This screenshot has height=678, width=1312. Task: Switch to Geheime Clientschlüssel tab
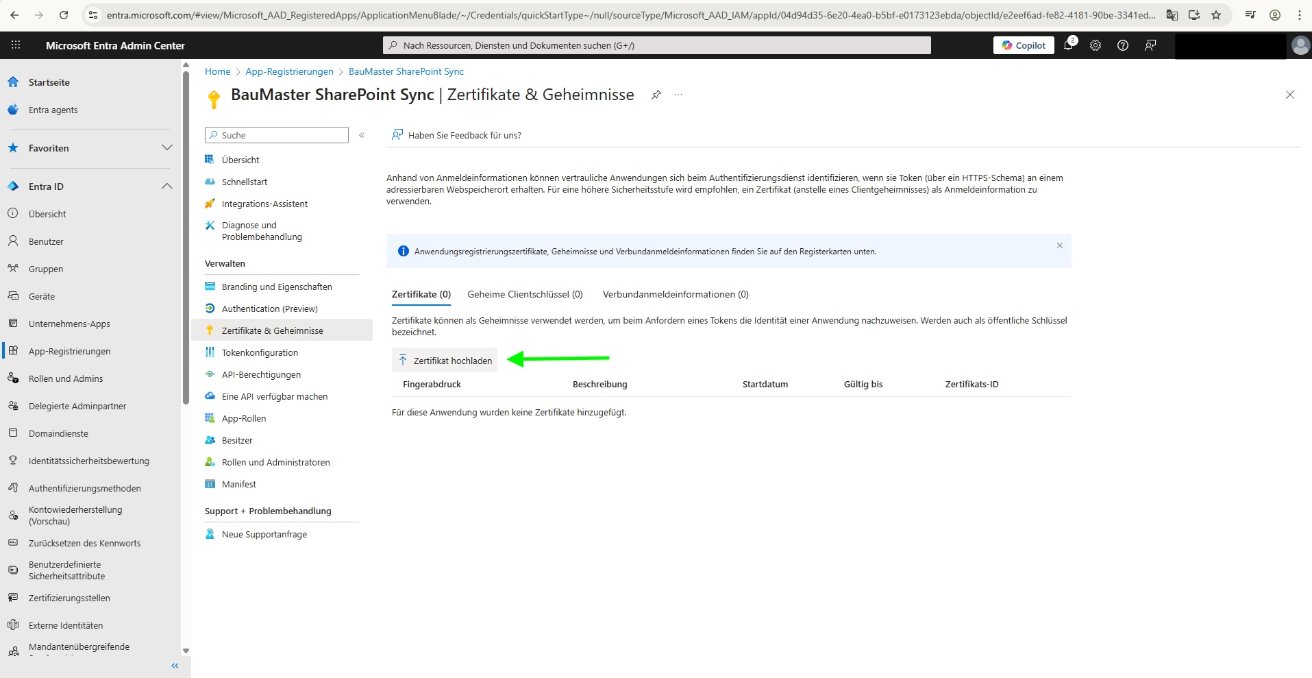pyautogui.click(x=525, y=294)
